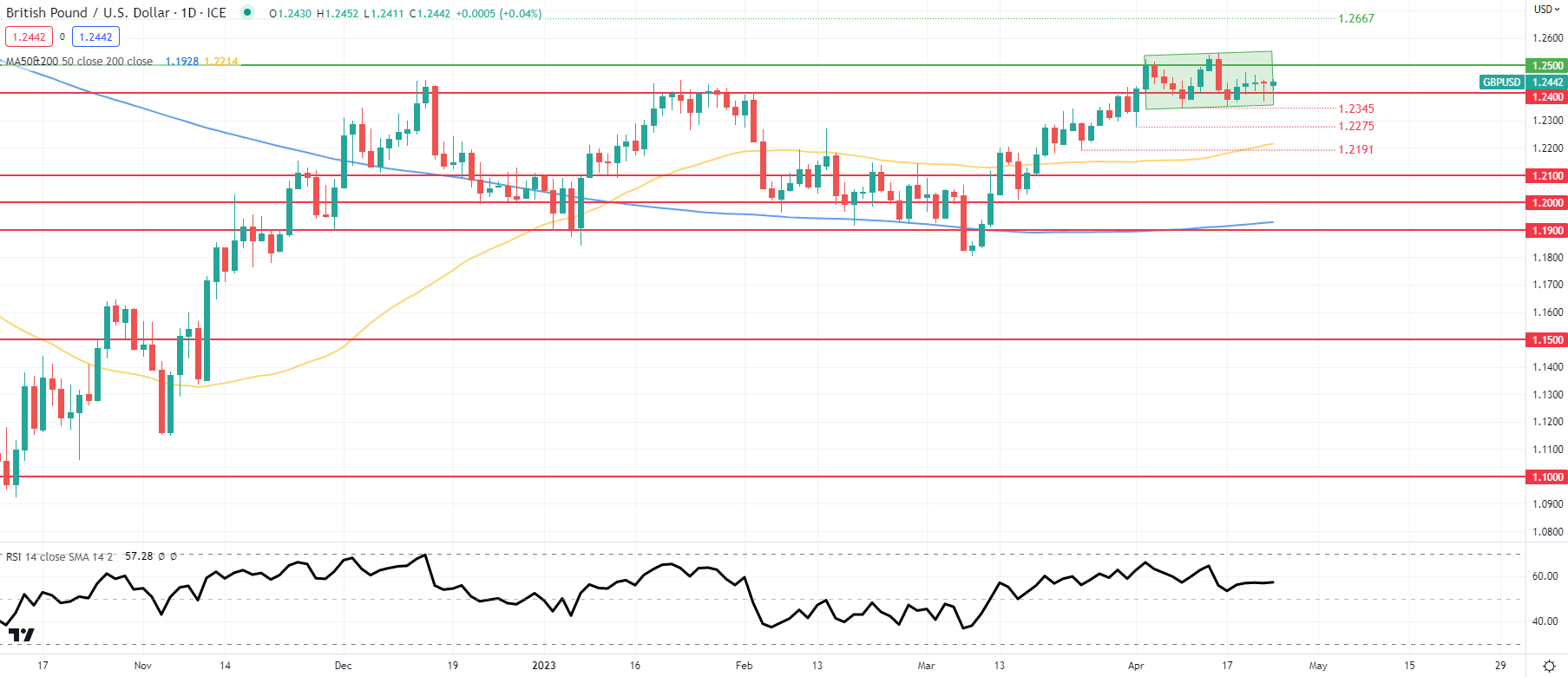Image resolution: width=1568 pixels, height=677 pixels.
Task: Click the MA200 value 1.2214
Action: tap(221, 62)
